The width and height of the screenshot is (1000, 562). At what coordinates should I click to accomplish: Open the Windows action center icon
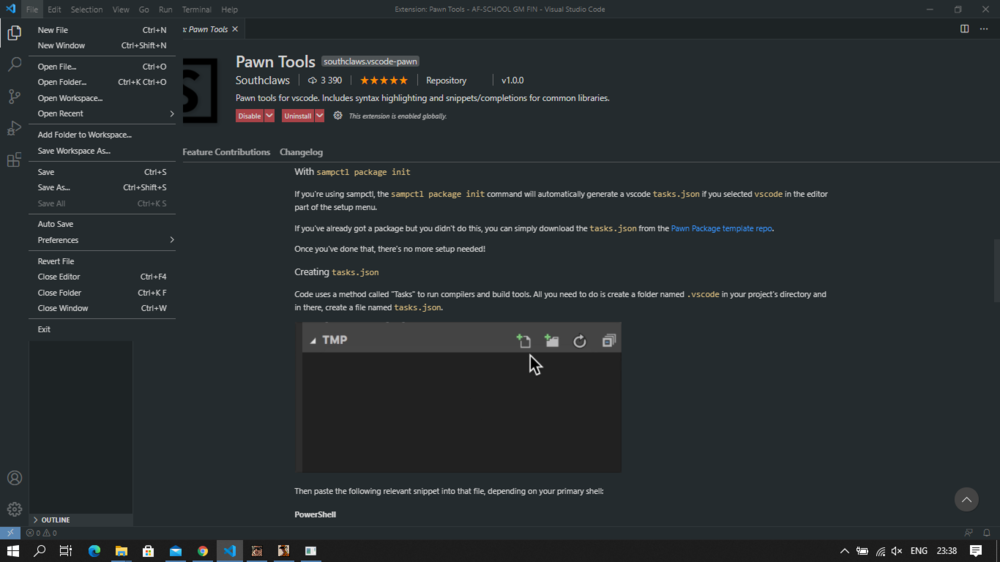click(976, 551)
